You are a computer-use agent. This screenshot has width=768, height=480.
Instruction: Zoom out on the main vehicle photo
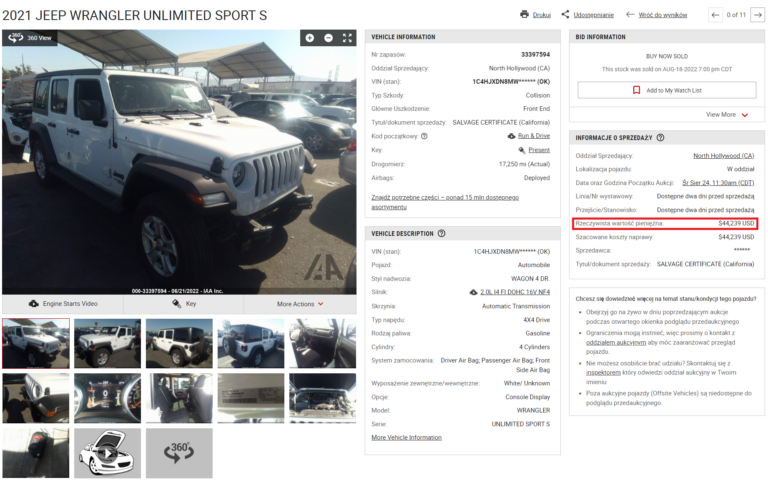coord(328,38)
